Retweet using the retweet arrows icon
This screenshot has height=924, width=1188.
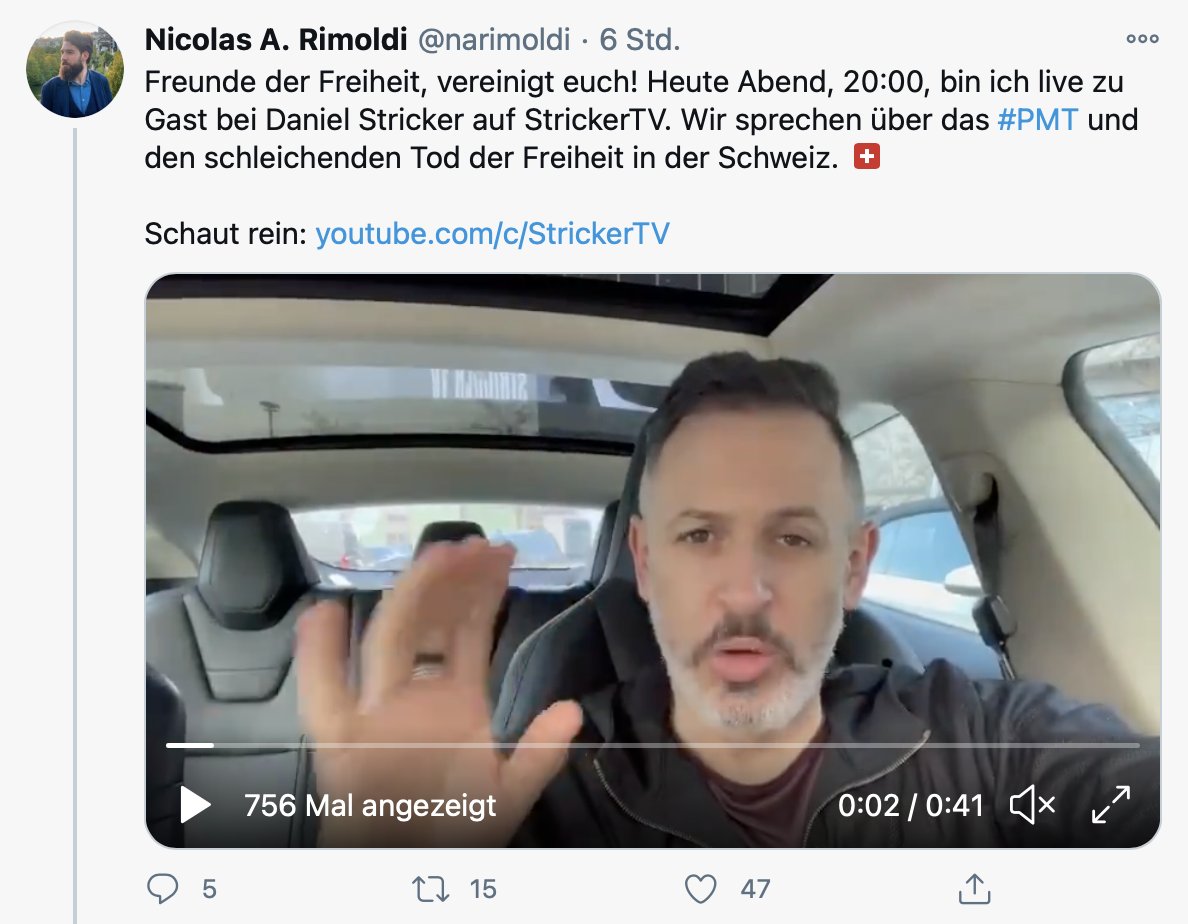(430, 888)
